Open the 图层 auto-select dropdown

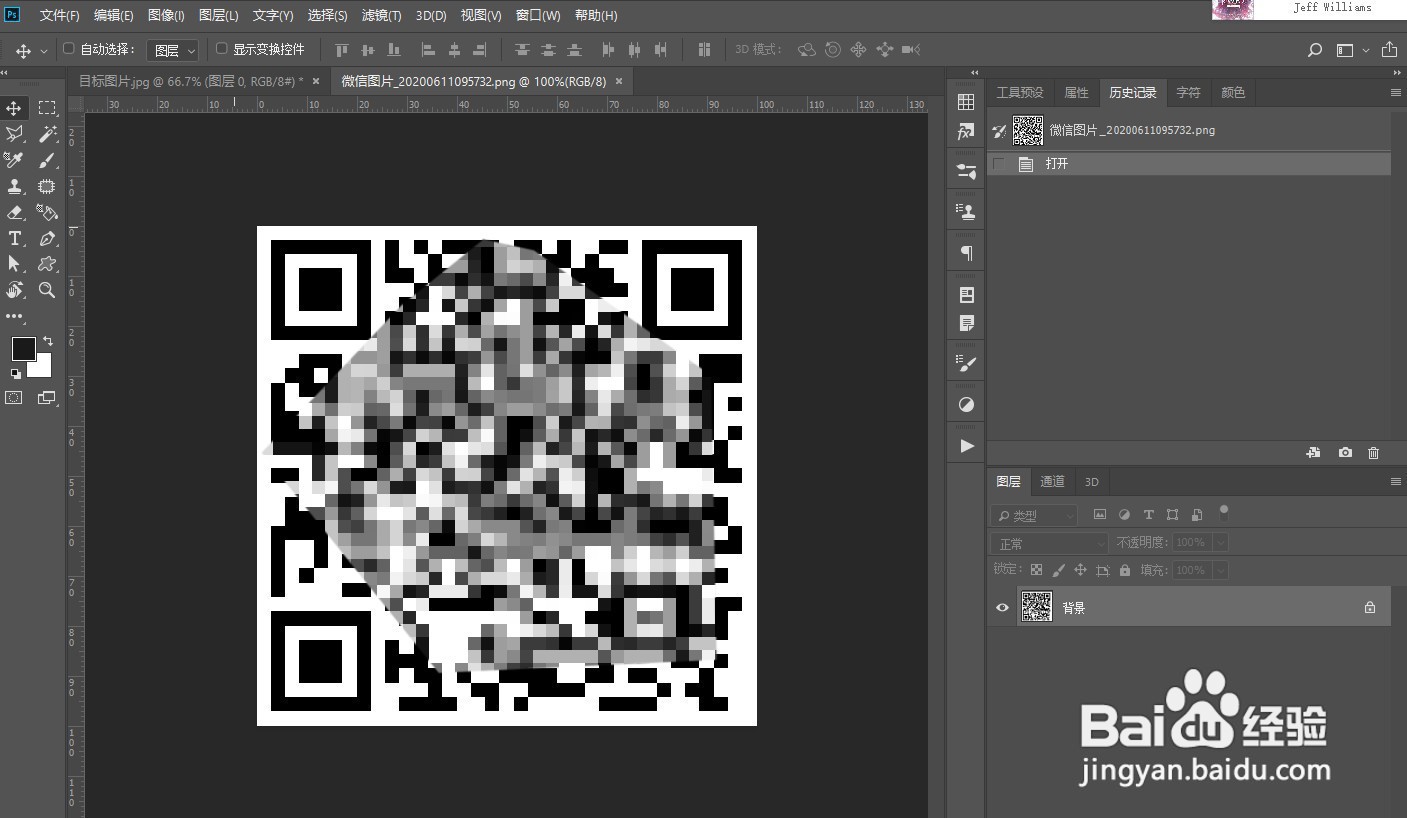pos(173,50)
